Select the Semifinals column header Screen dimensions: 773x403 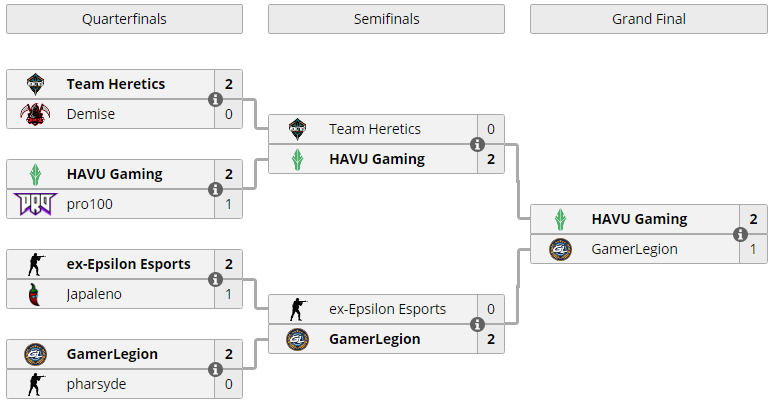(x=386, y=19)
